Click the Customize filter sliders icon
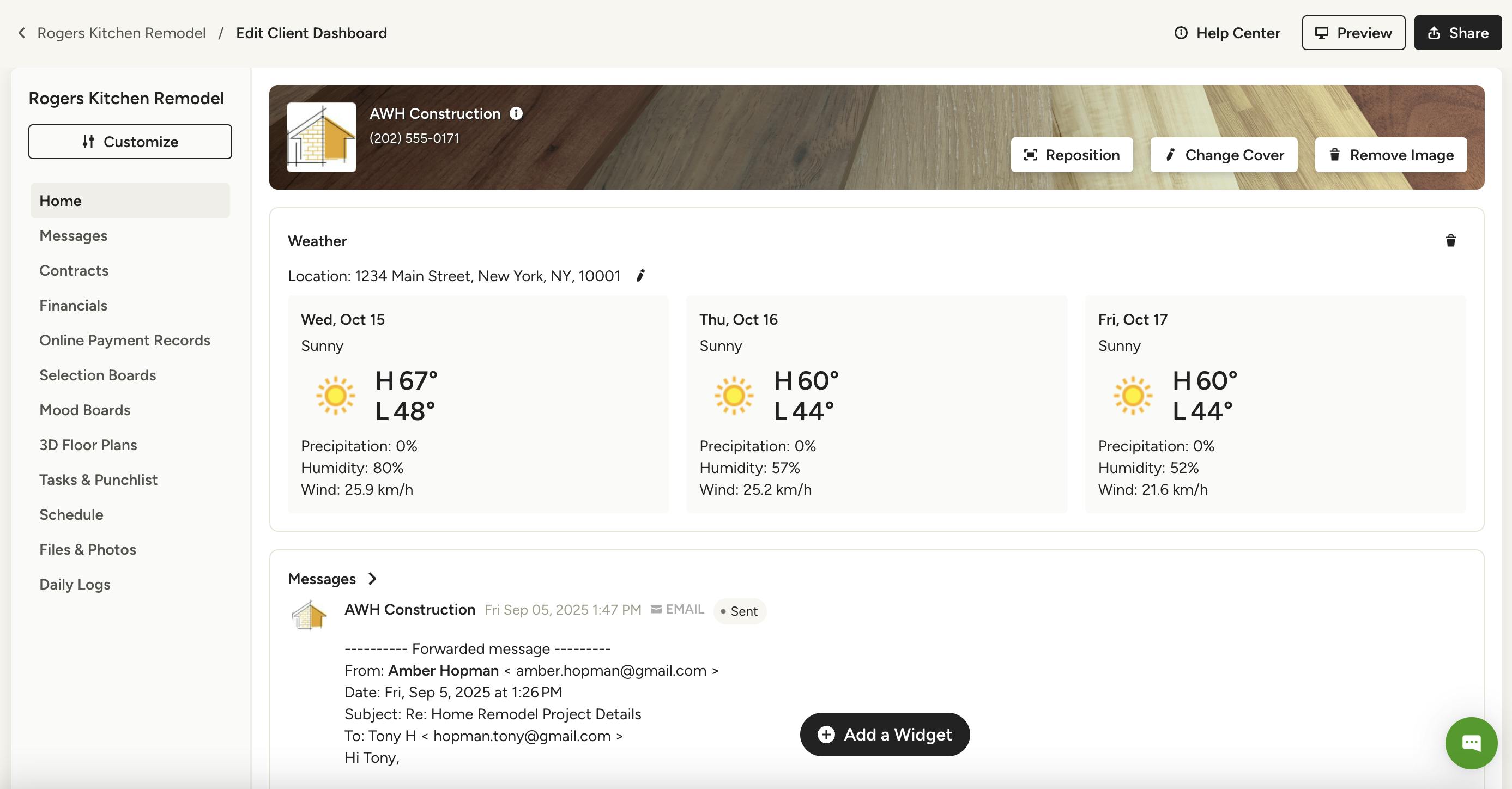This screenshot has width=1512, height=789. pos(89,141)
